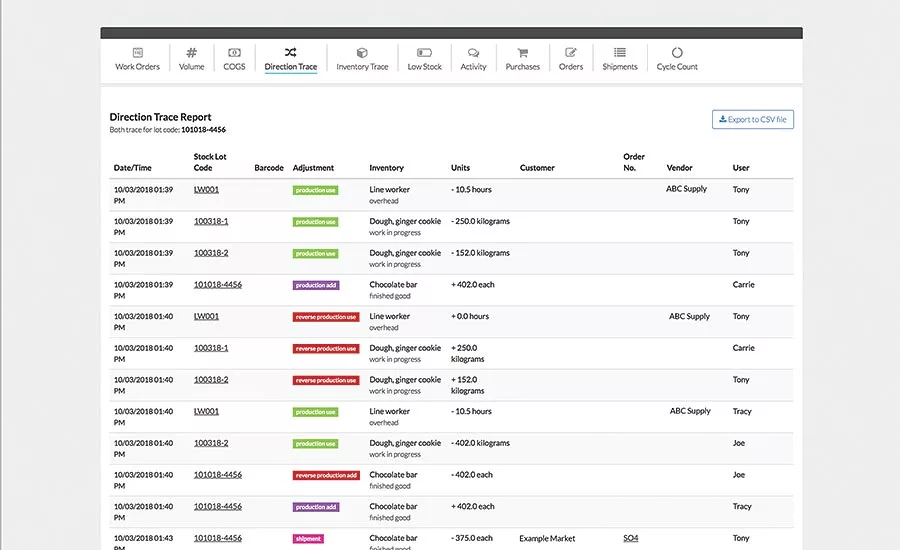
Task: Click ABC Supply in first row
Action: pos(686,189)
